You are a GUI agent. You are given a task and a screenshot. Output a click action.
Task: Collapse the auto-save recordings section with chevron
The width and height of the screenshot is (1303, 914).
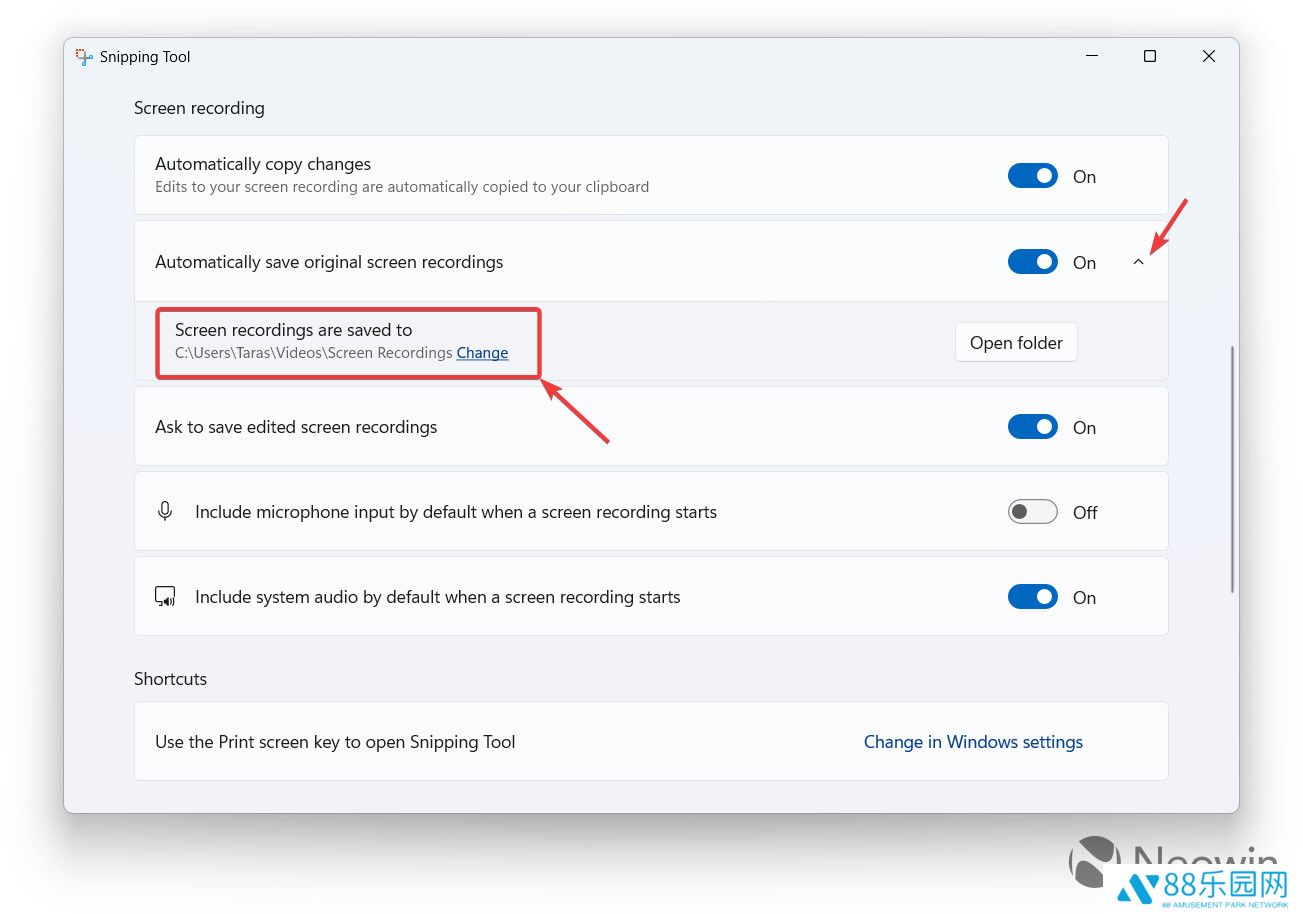coord(1138,262)
